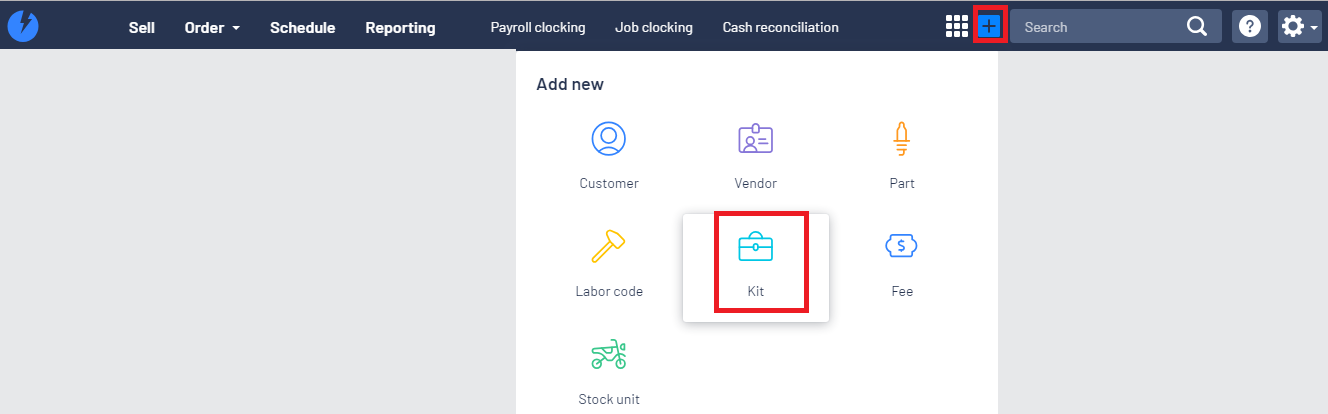This screenshot has width=1328, height=414.
Task: Click into the Search input field
Action: point(1102,27)
